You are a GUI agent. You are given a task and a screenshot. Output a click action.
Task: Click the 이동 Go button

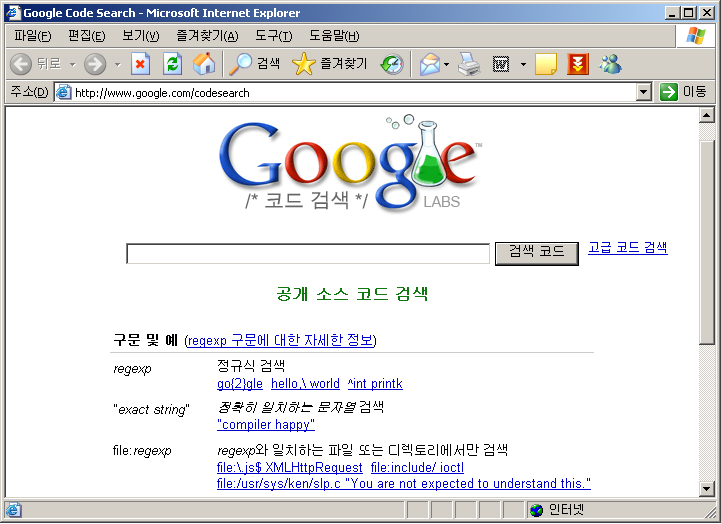click(x=683, y=92)
